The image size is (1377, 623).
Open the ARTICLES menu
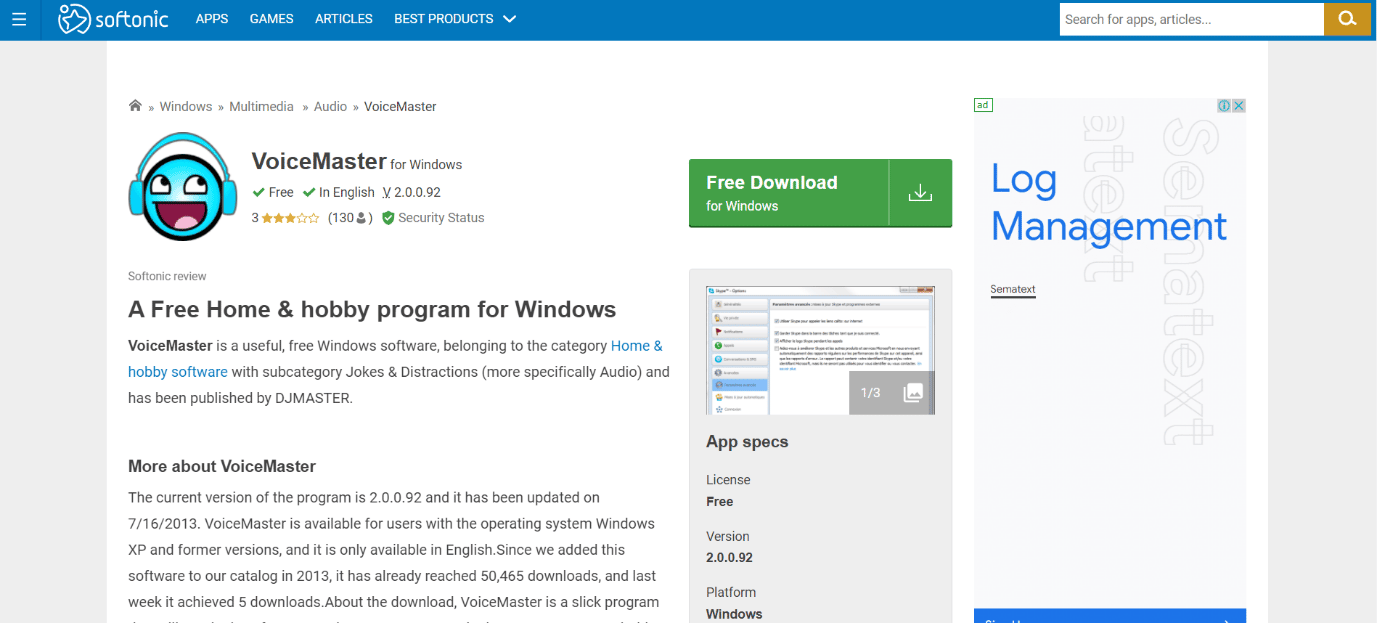344,19
